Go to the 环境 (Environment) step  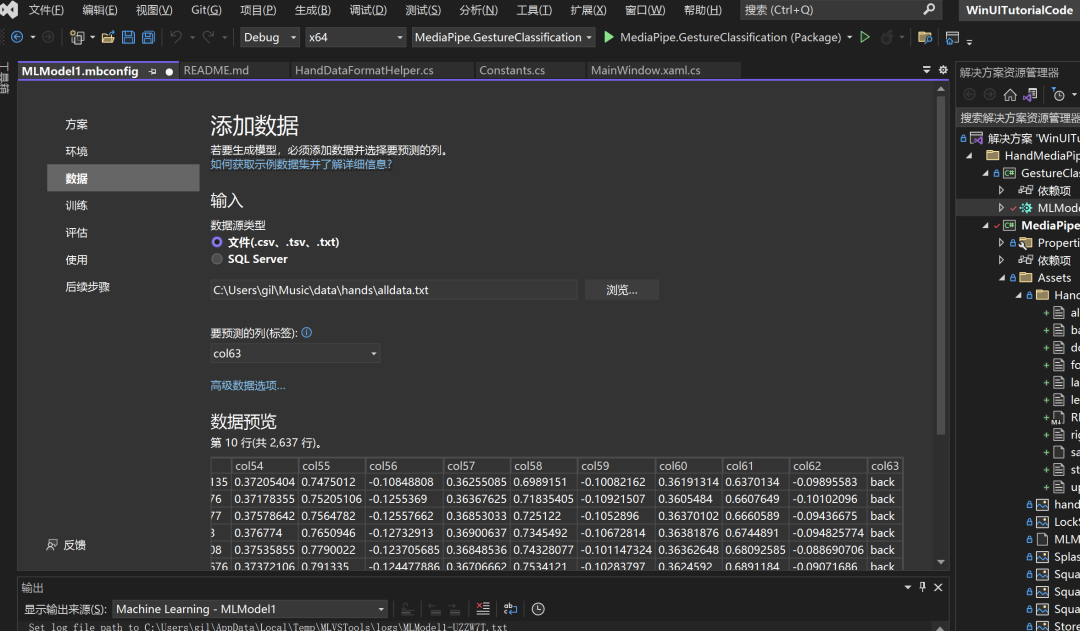tap(123, 152)
